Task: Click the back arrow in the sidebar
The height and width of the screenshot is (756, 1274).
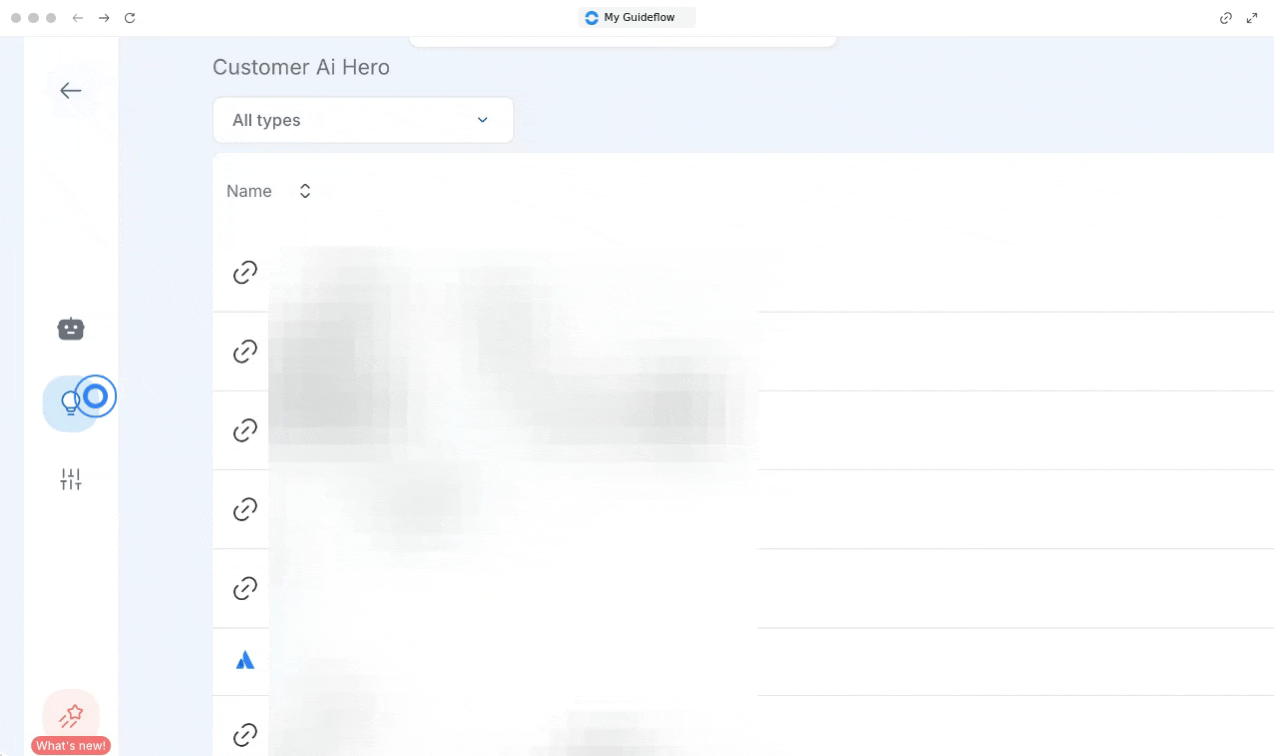Action: [70, 91]
